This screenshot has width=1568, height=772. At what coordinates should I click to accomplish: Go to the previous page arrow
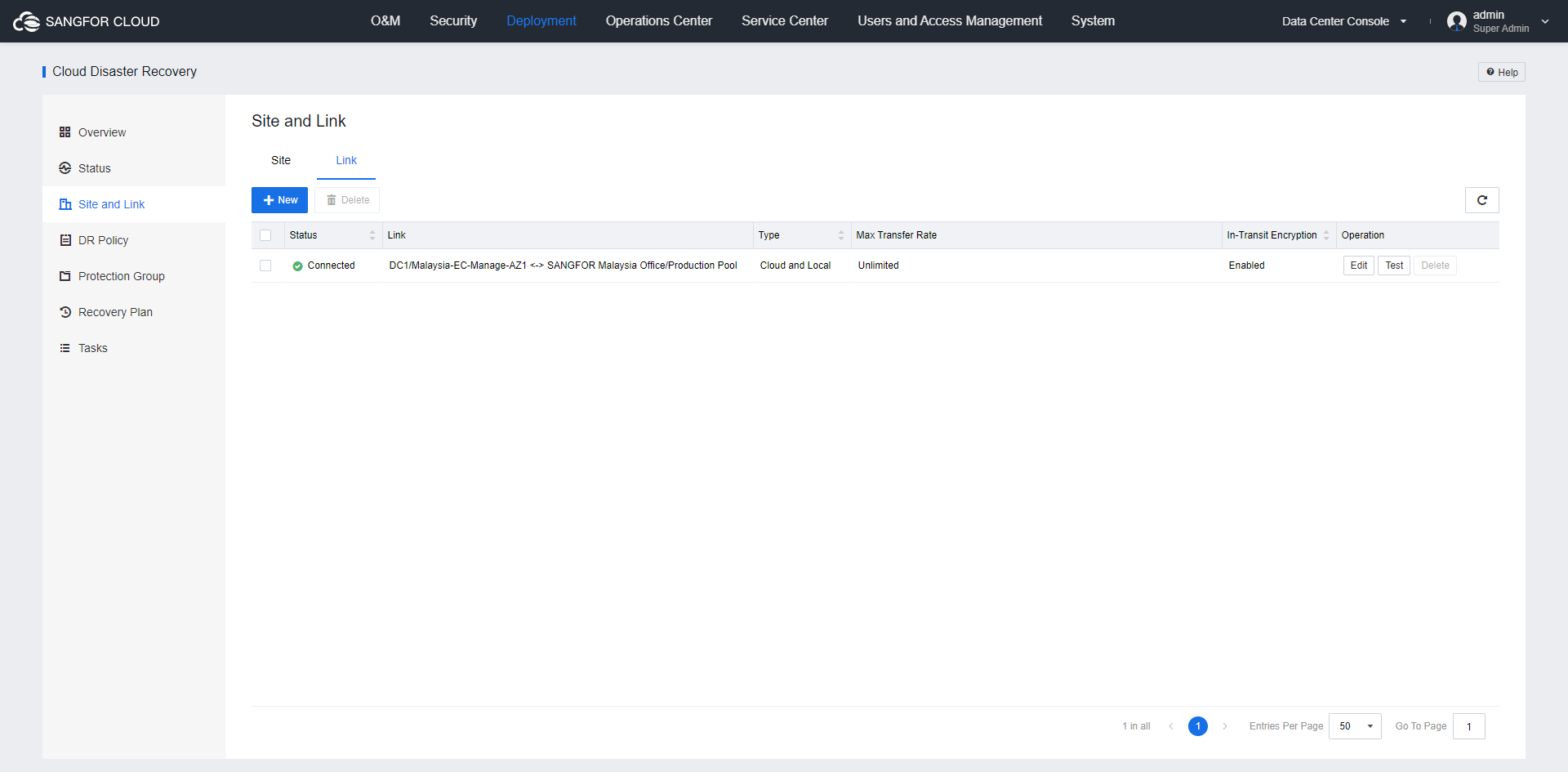tap(1170, 726)
